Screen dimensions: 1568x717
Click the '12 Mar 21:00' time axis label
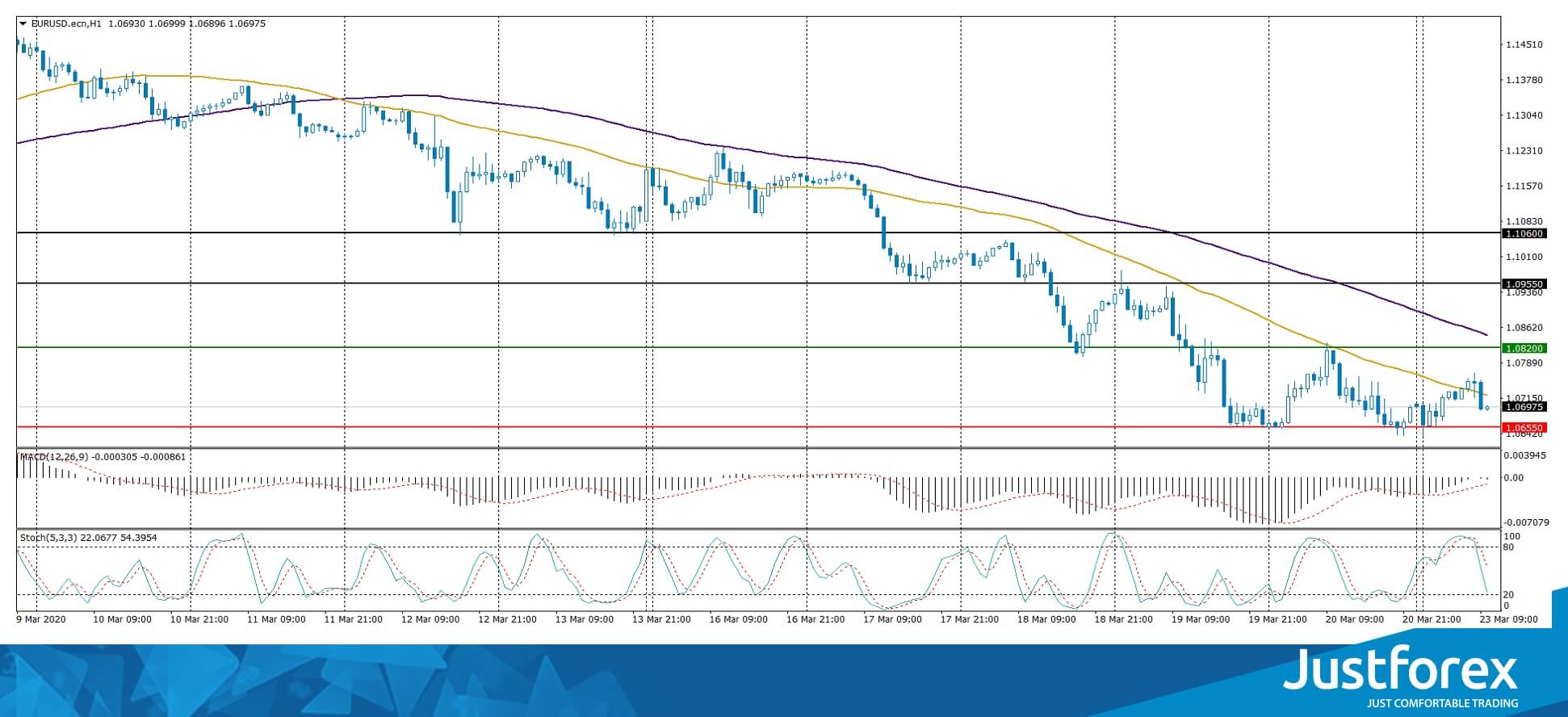pyautogui.click(x=507, y=620)
